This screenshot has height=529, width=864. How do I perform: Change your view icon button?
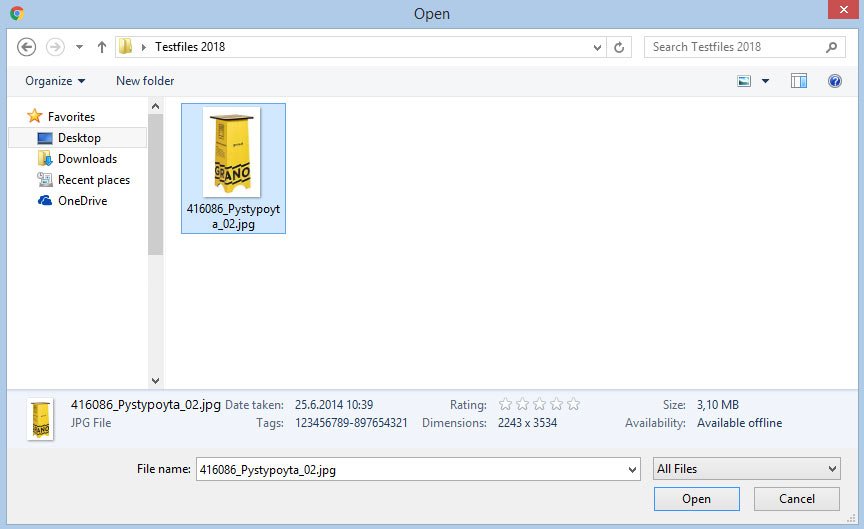[744, 82]
